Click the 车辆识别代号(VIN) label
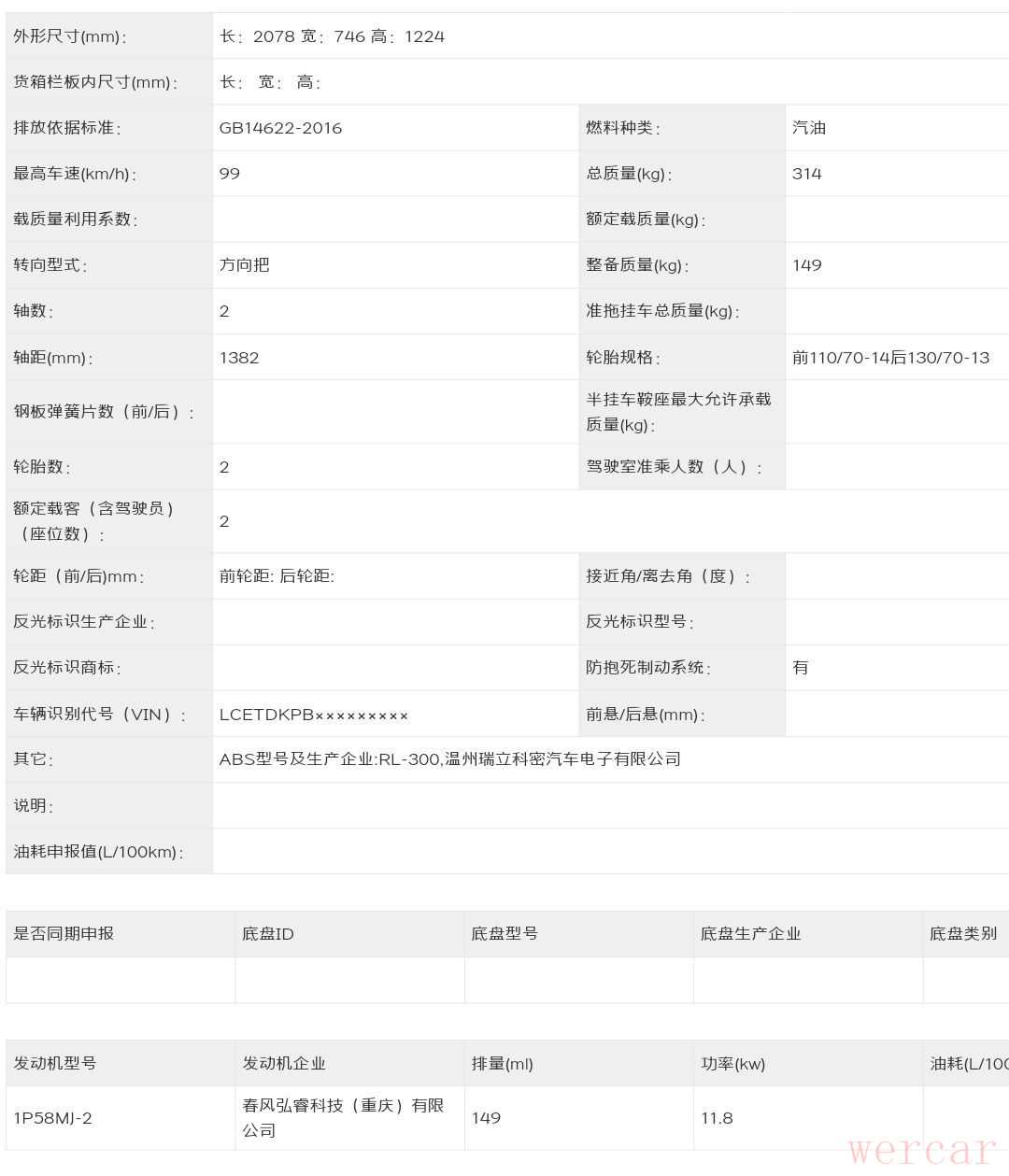Image resolution: width=1009 pixels, height=1176 pixels. coord(99,715)
